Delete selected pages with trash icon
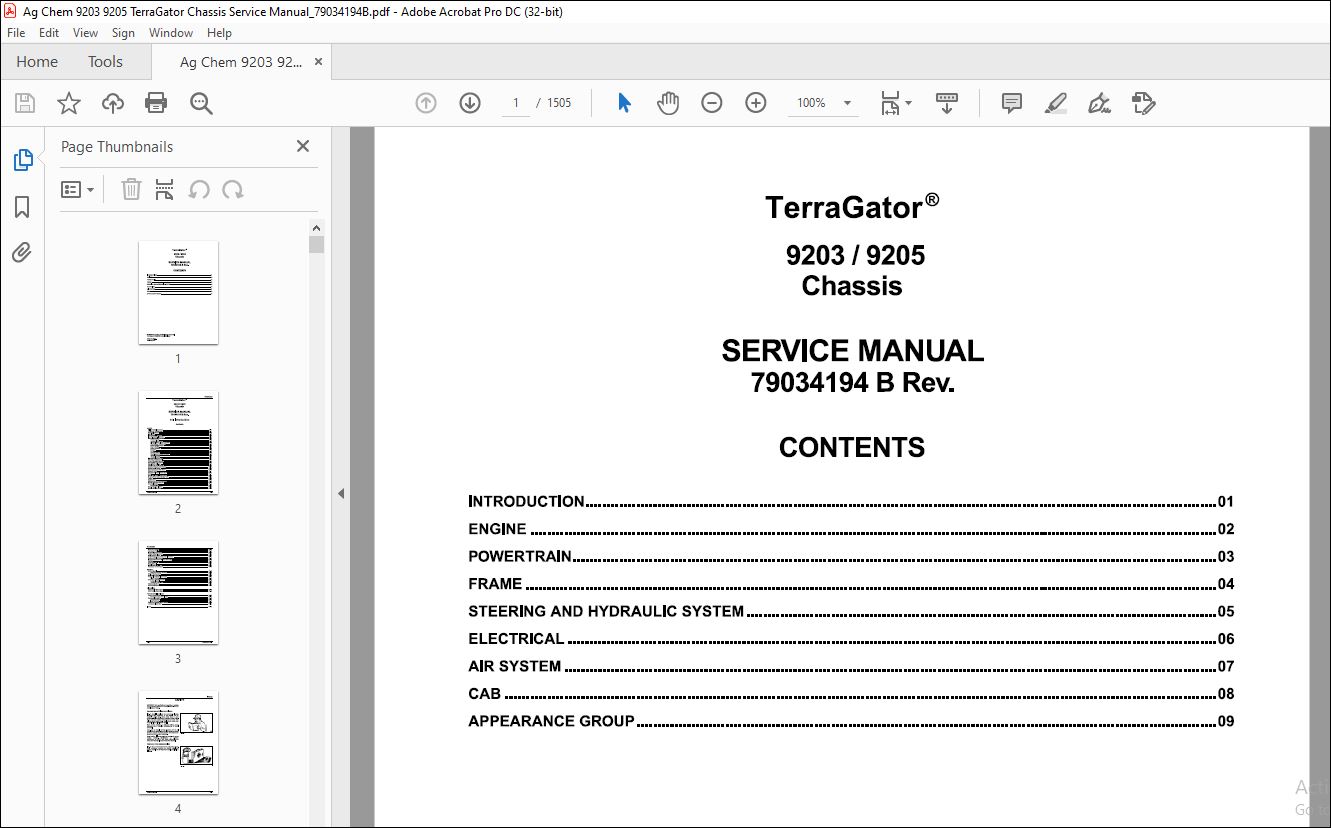 (x=131, y=190)
